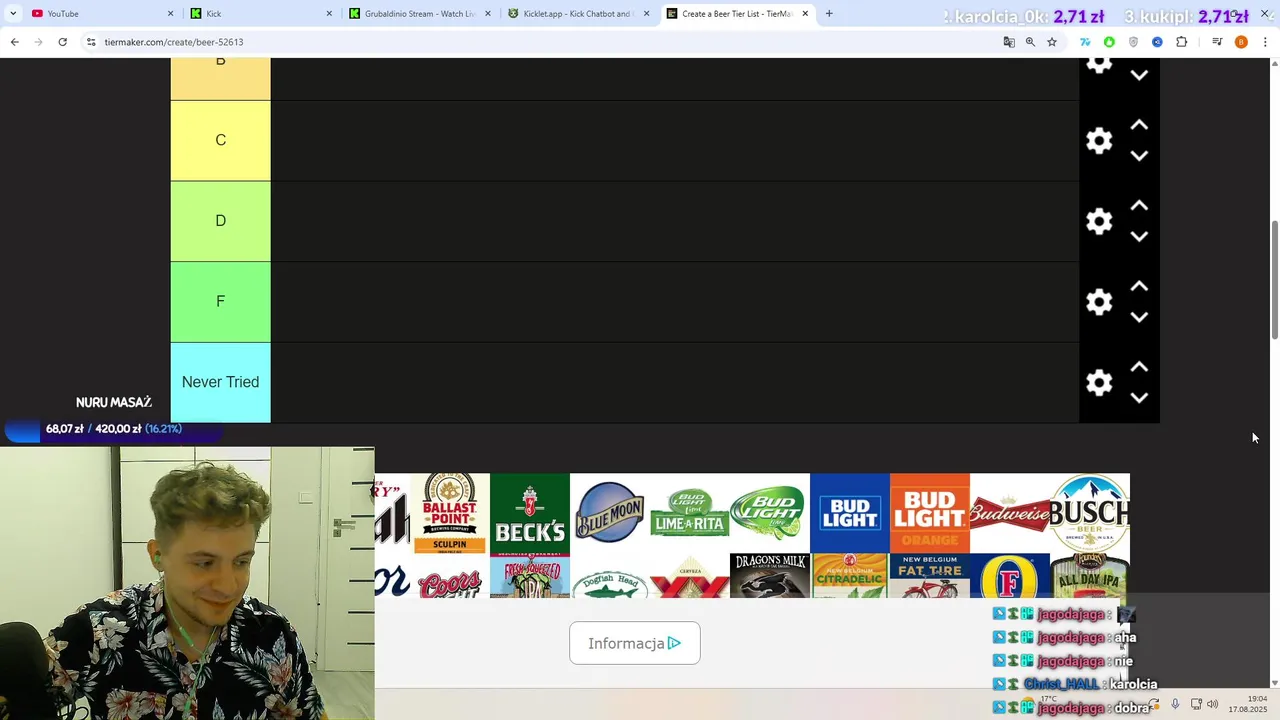Viewport: 1280px width, 720px height.
Task: Move the F tier row down
Action: click(1139, 318)
